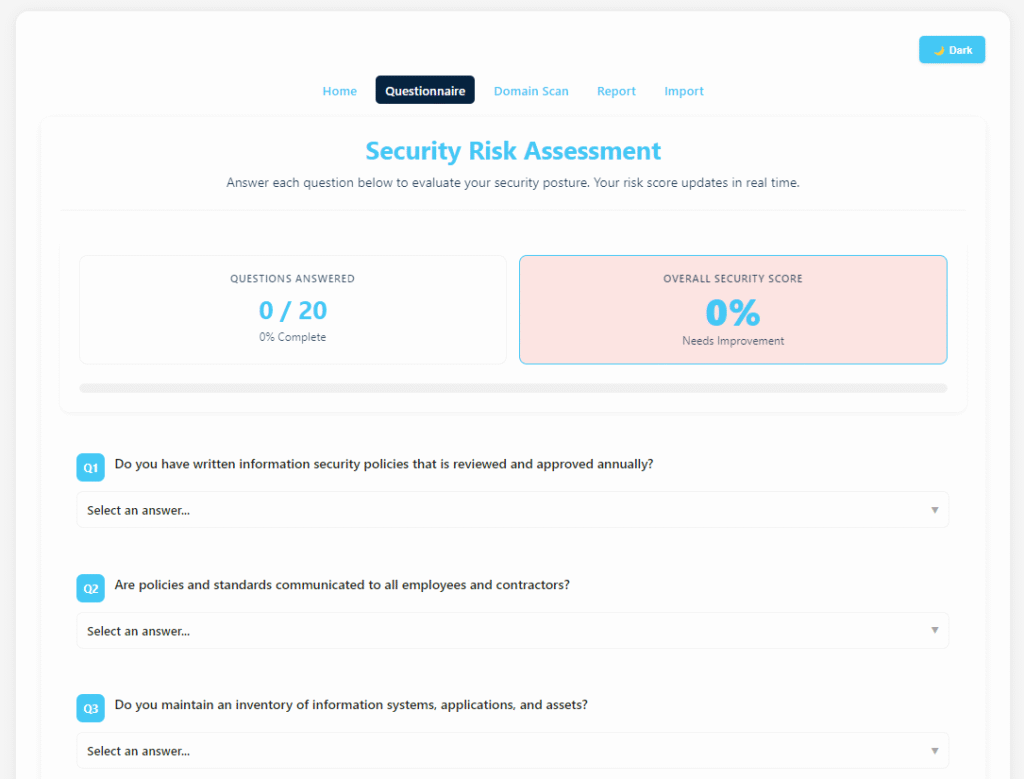Click the dropdown arrow on the Q1 answer field
1024x779 pixels.
pyautogui.click(x=935, y=510)
